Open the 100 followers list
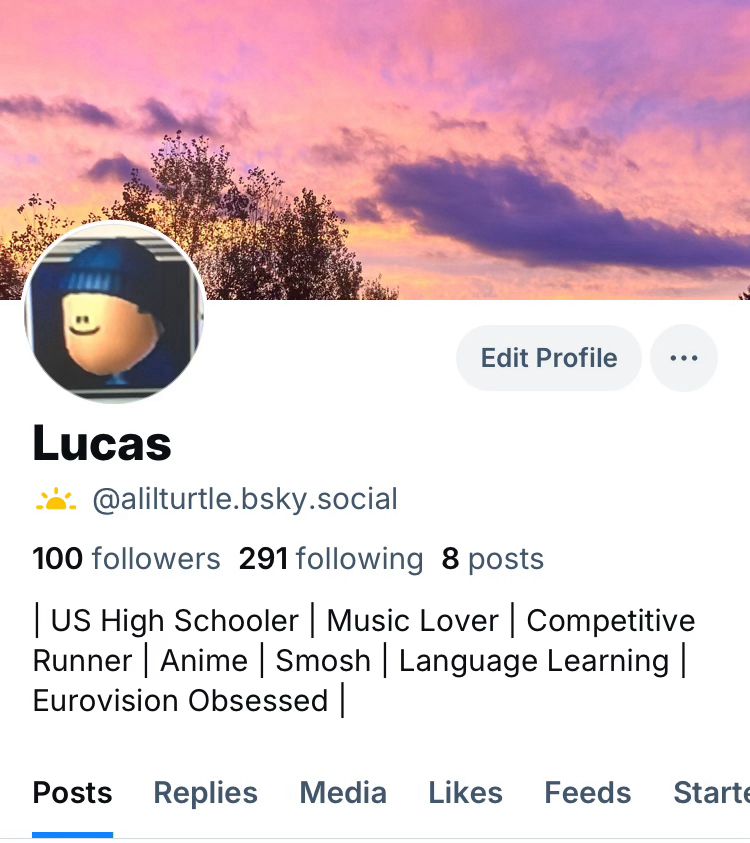Image resolution: width=750 pixels, height=843 pixels. pos(126,559)
